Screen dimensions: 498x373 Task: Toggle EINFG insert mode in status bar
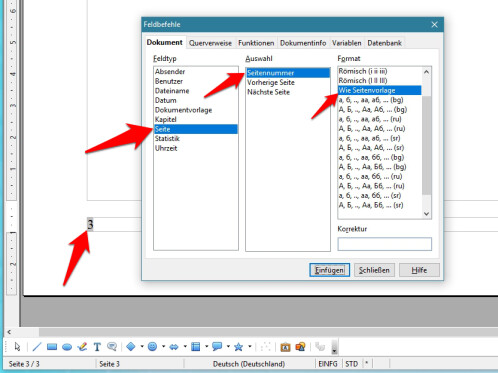pos(328,364)
